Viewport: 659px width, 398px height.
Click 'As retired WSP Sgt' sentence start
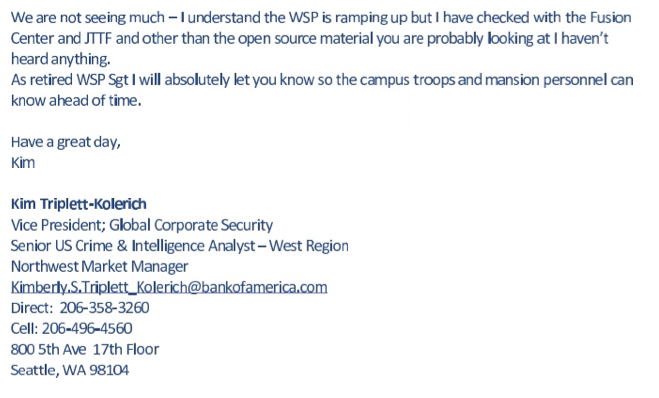click(x=69, y=80)
